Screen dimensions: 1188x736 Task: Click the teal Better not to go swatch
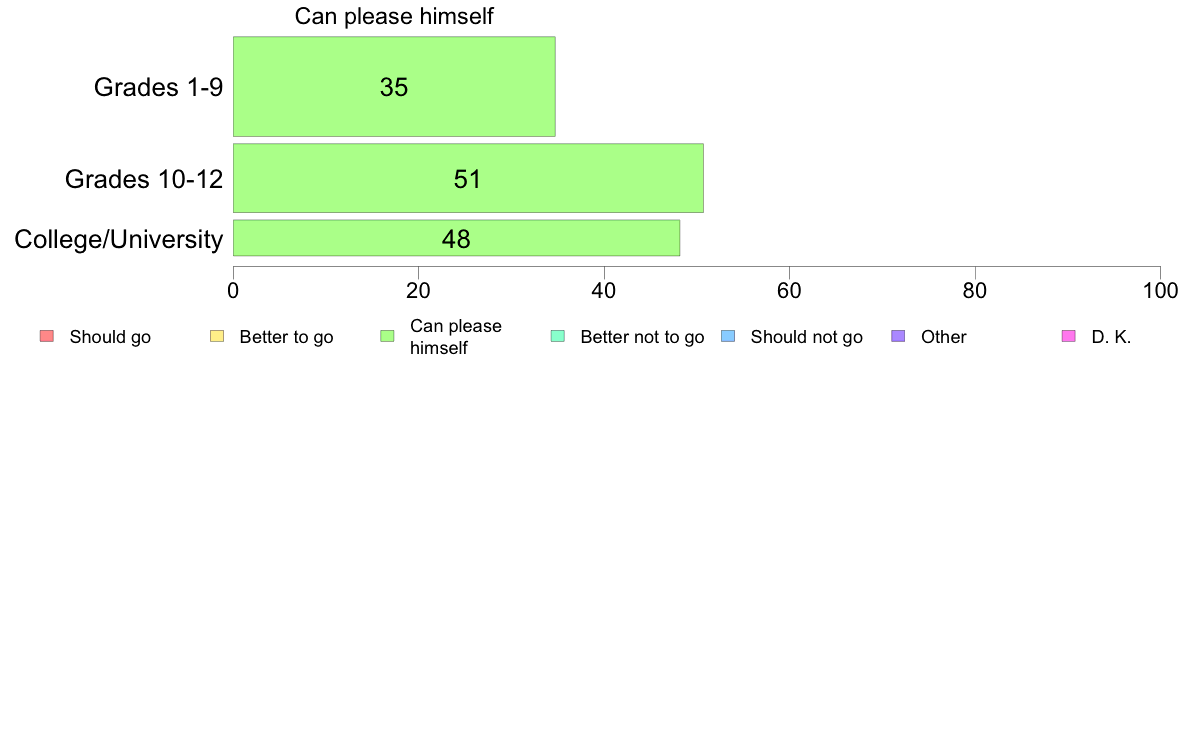click(558, 336)
